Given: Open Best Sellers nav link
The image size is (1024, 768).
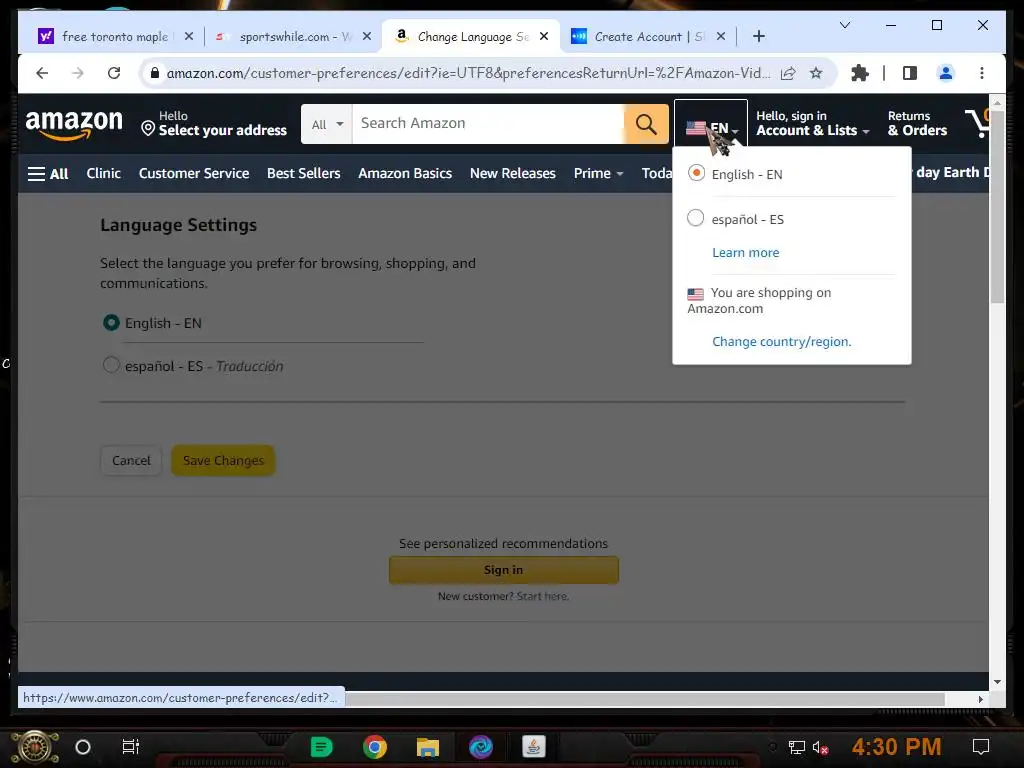Looking at the screenshot, I should point(304,174).
